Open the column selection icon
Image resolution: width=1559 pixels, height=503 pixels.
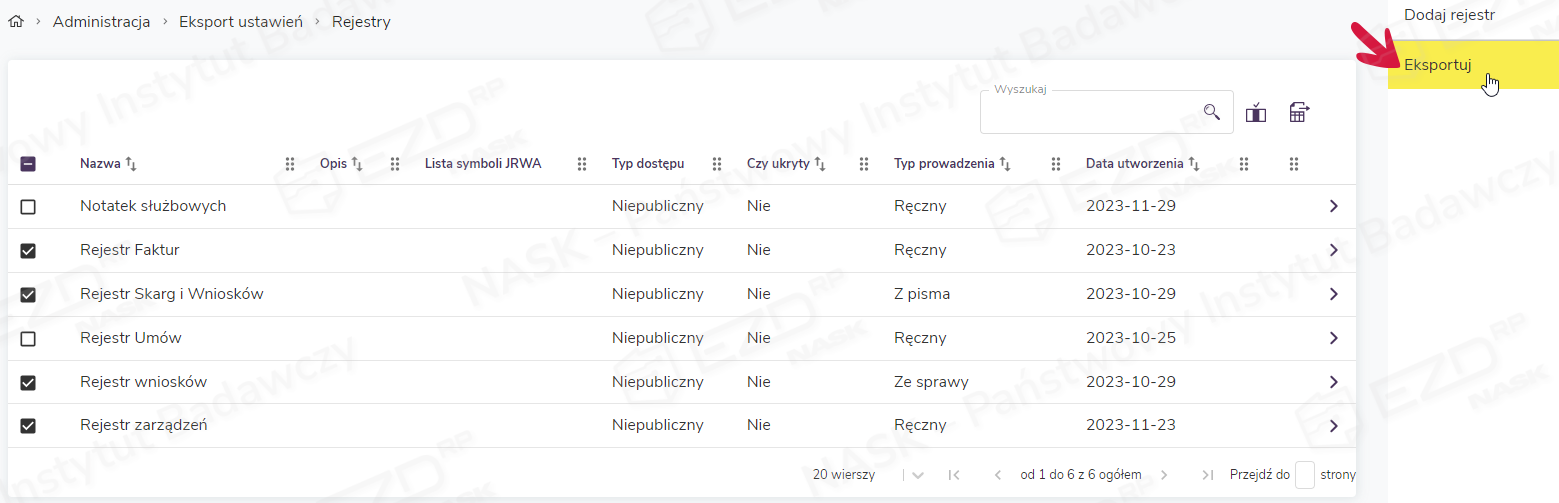tap(1256, 113)
